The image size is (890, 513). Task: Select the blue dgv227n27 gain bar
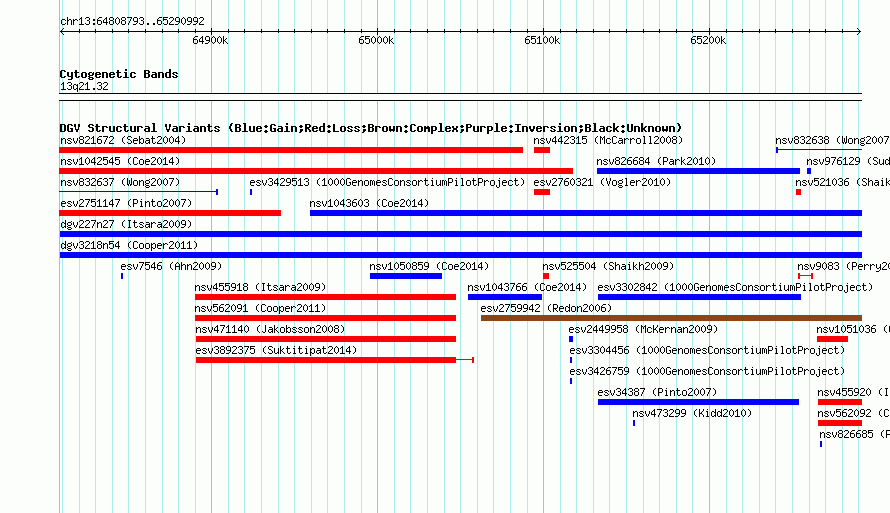(461, 234)
